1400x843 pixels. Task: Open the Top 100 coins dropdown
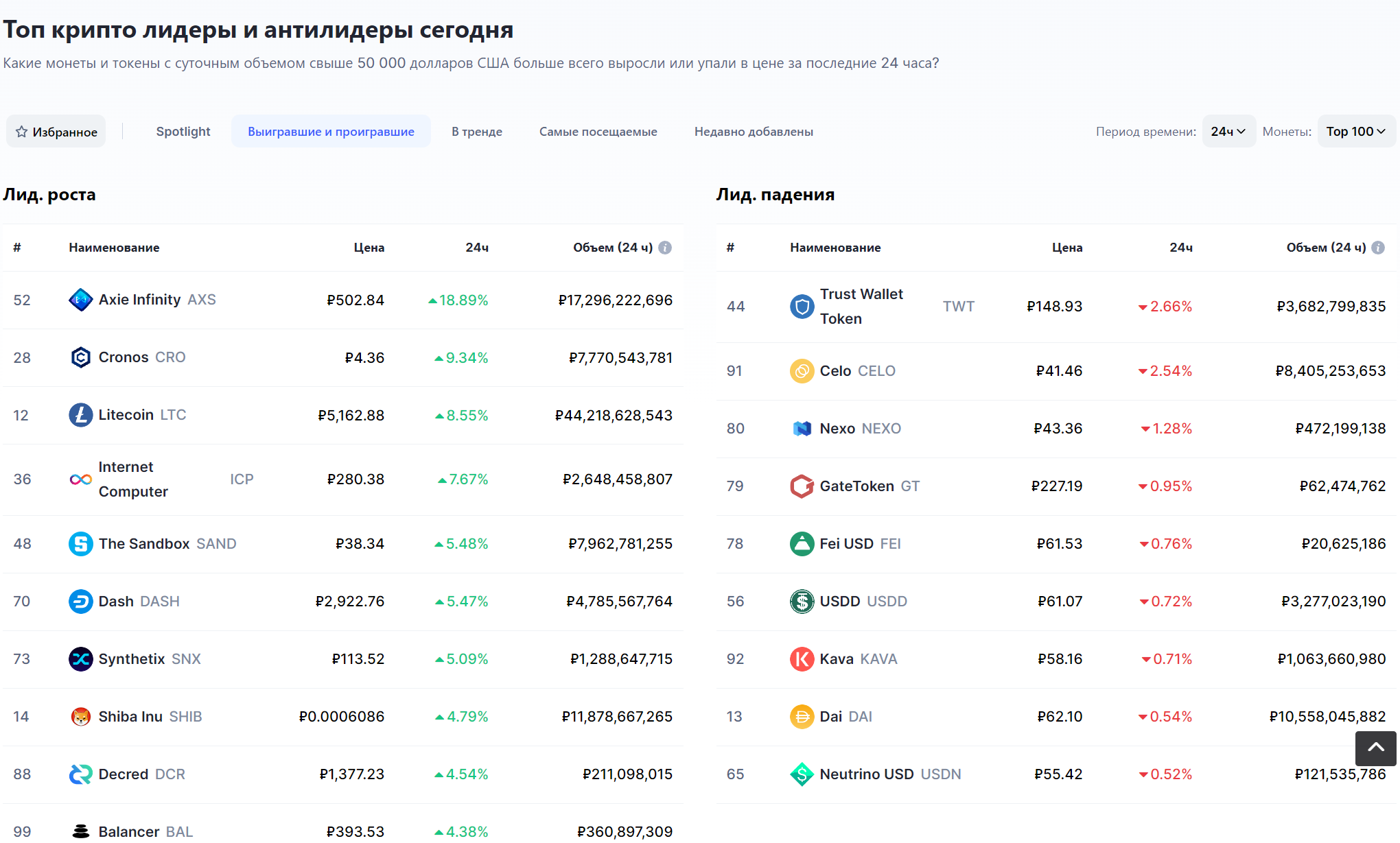(1355, 131)
